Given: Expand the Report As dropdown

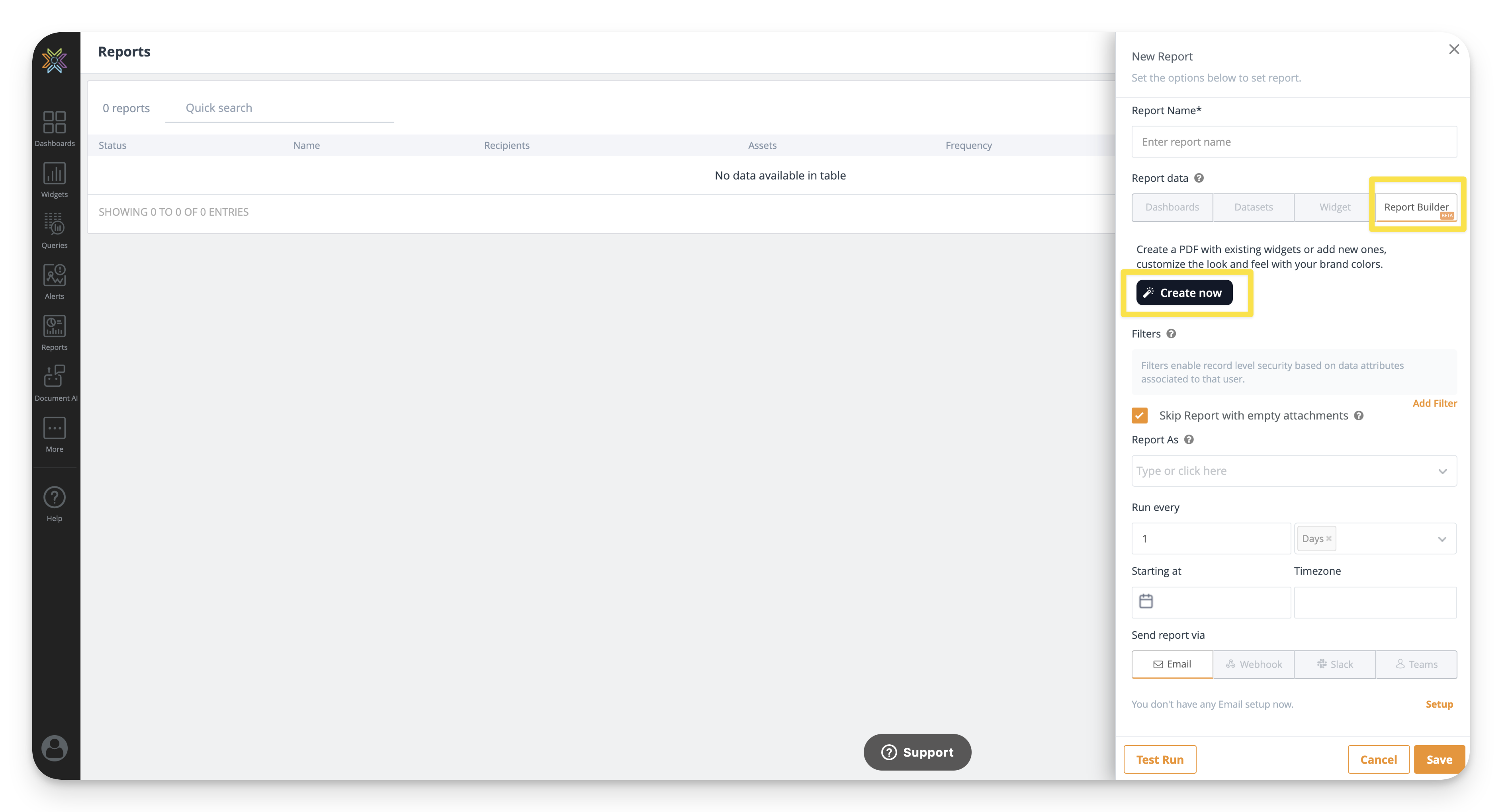Looking at the screenshot, I should 1442,471.
